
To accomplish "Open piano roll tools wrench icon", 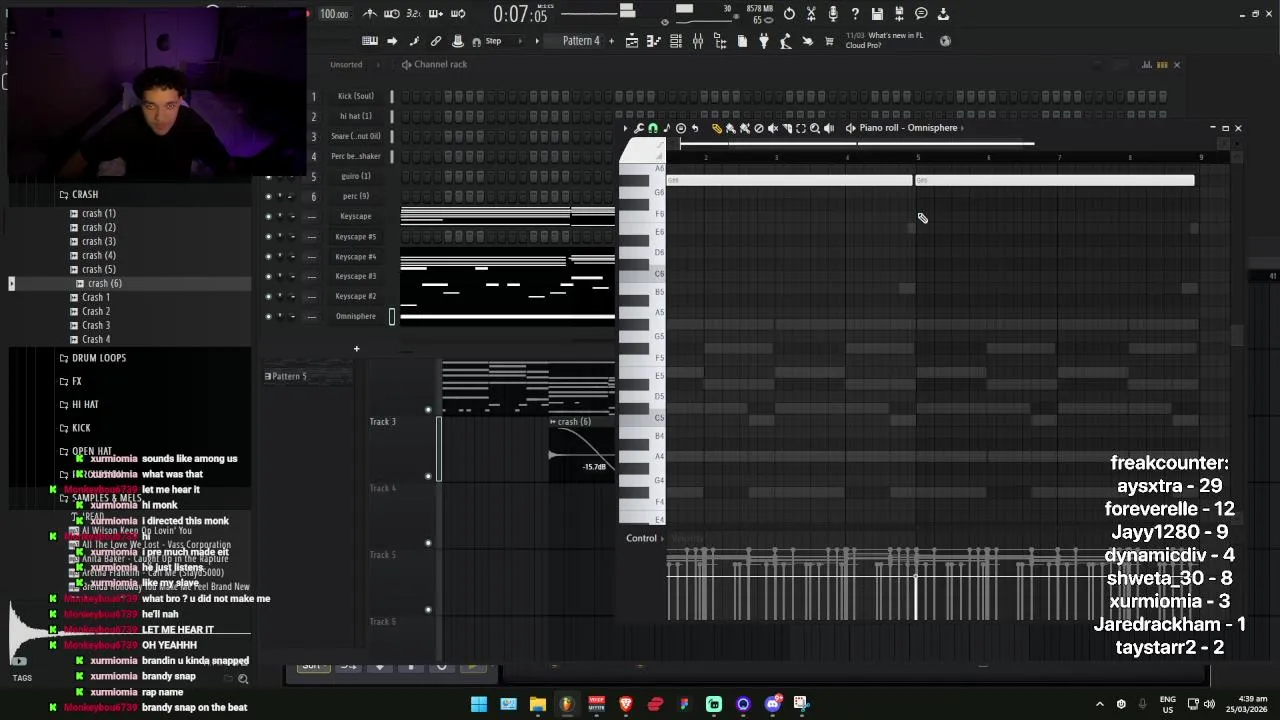I will [x=639, y=128].
